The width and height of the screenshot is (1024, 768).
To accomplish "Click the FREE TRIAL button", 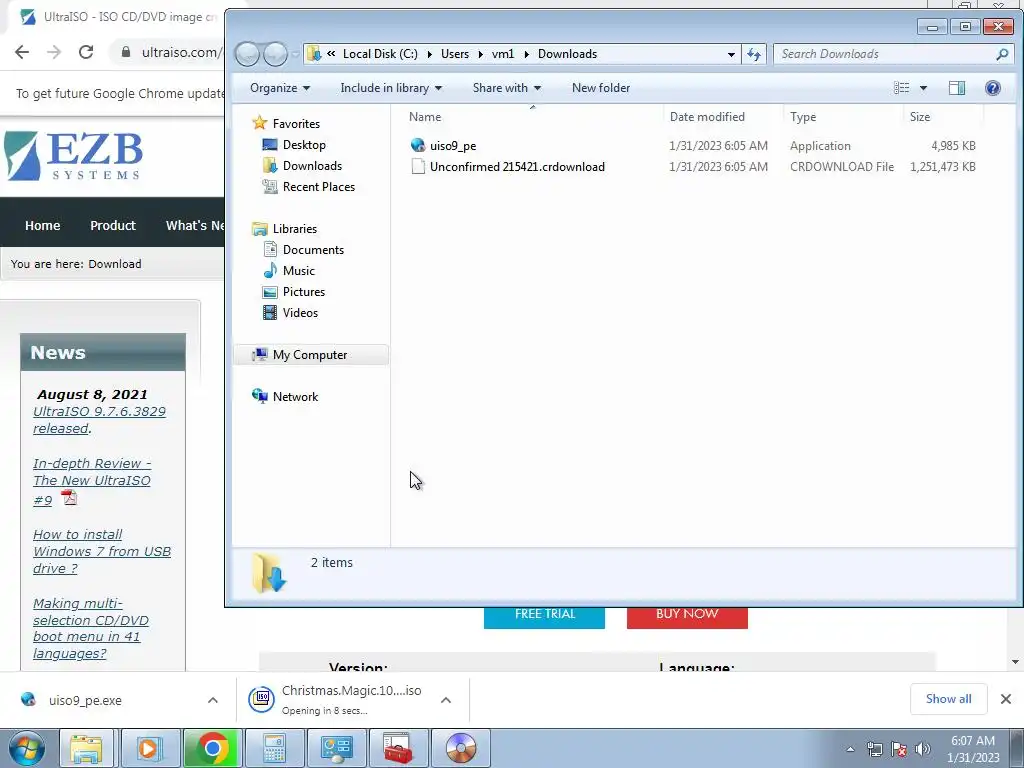I will click(x=545, y=616).
